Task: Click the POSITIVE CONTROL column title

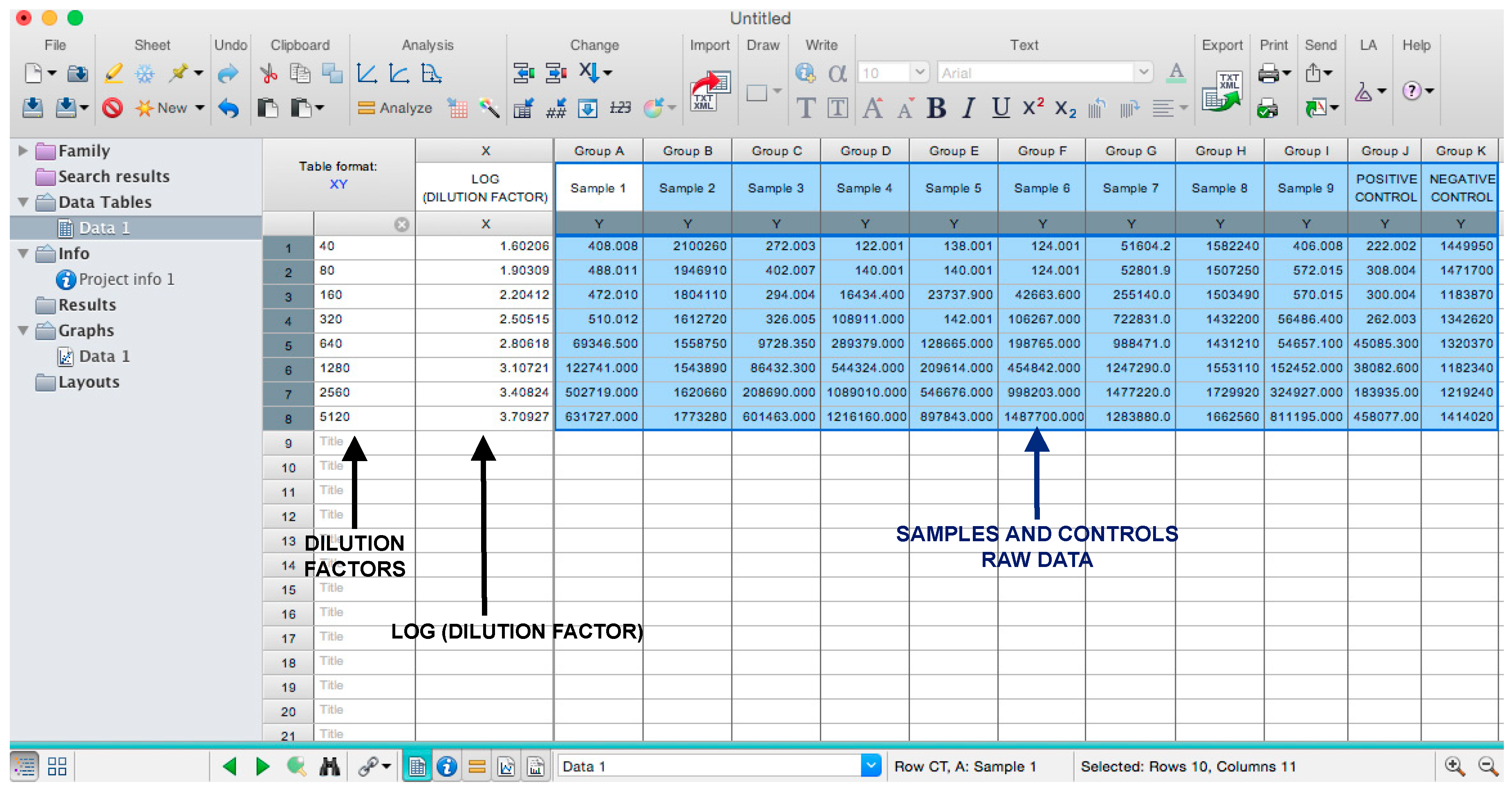Action: click(x=1384, y=188)
